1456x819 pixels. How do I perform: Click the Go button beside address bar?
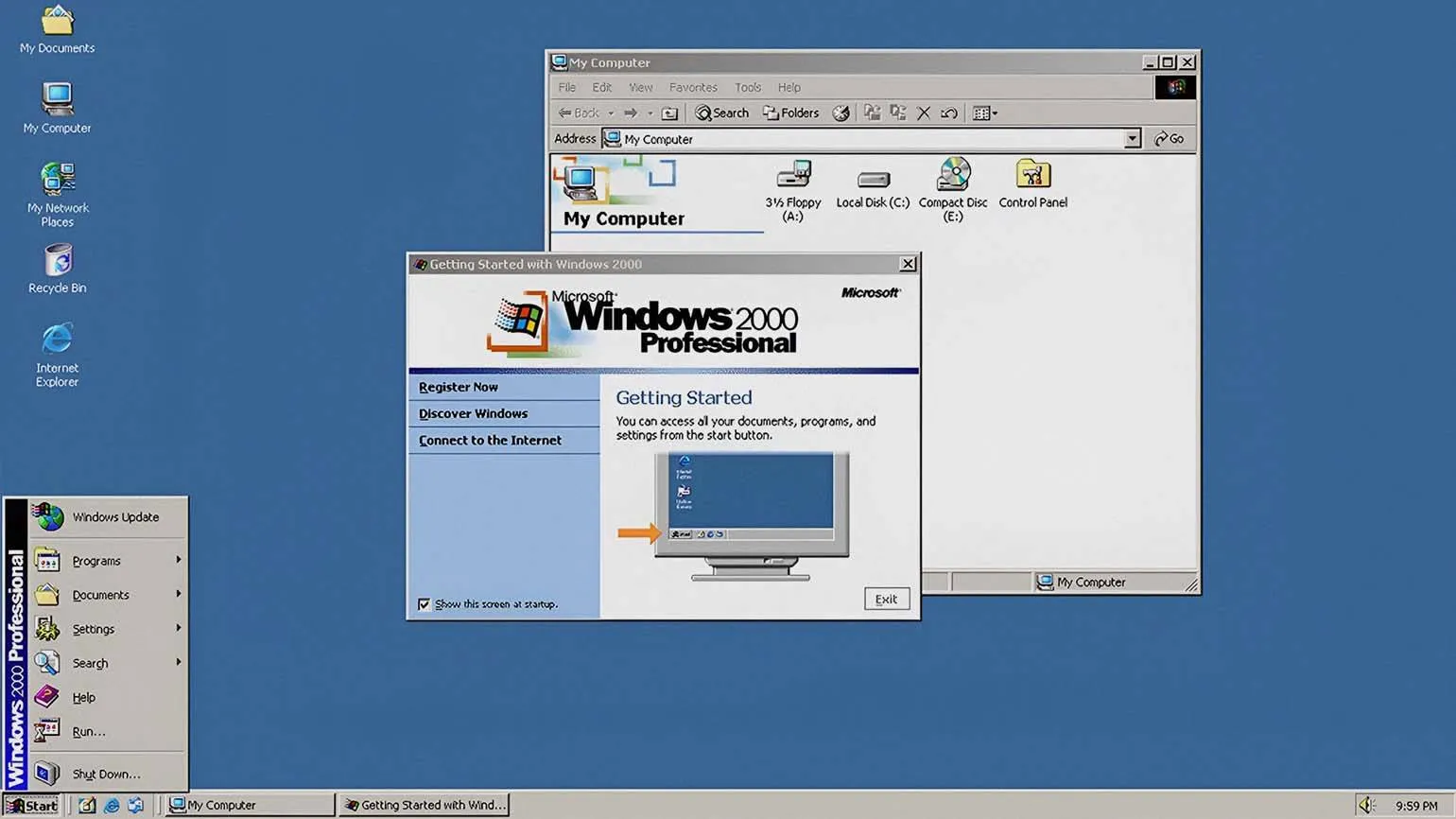click(x=1170, y=139)
